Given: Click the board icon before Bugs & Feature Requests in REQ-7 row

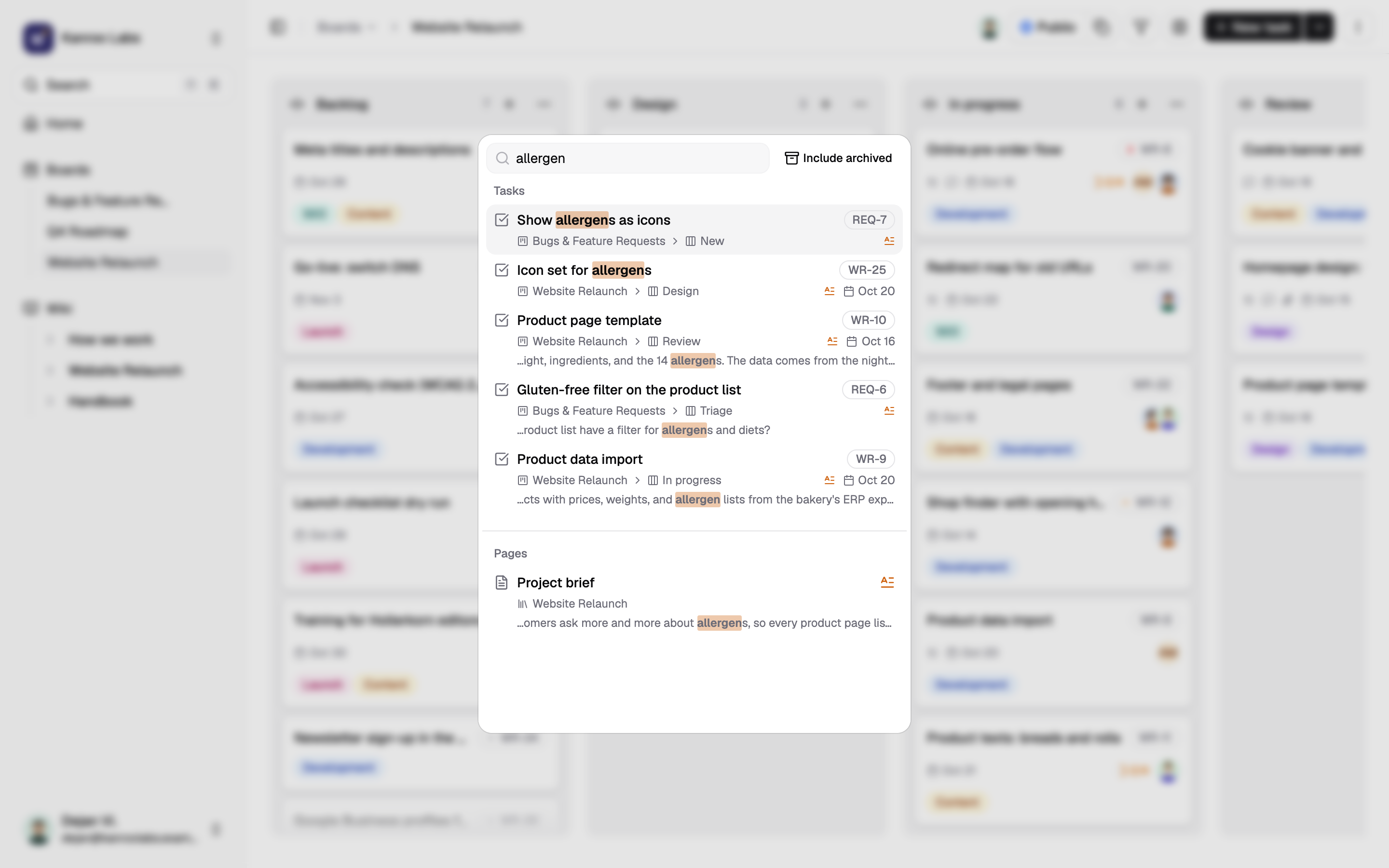Looking at the screenshot, I should (522, 241).
